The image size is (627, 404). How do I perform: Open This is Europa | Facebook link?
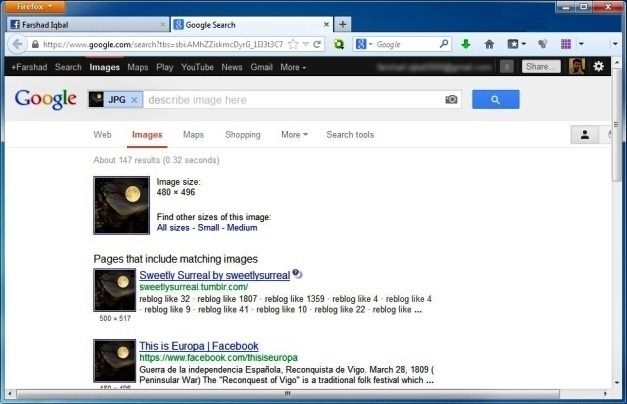(199, 346)
